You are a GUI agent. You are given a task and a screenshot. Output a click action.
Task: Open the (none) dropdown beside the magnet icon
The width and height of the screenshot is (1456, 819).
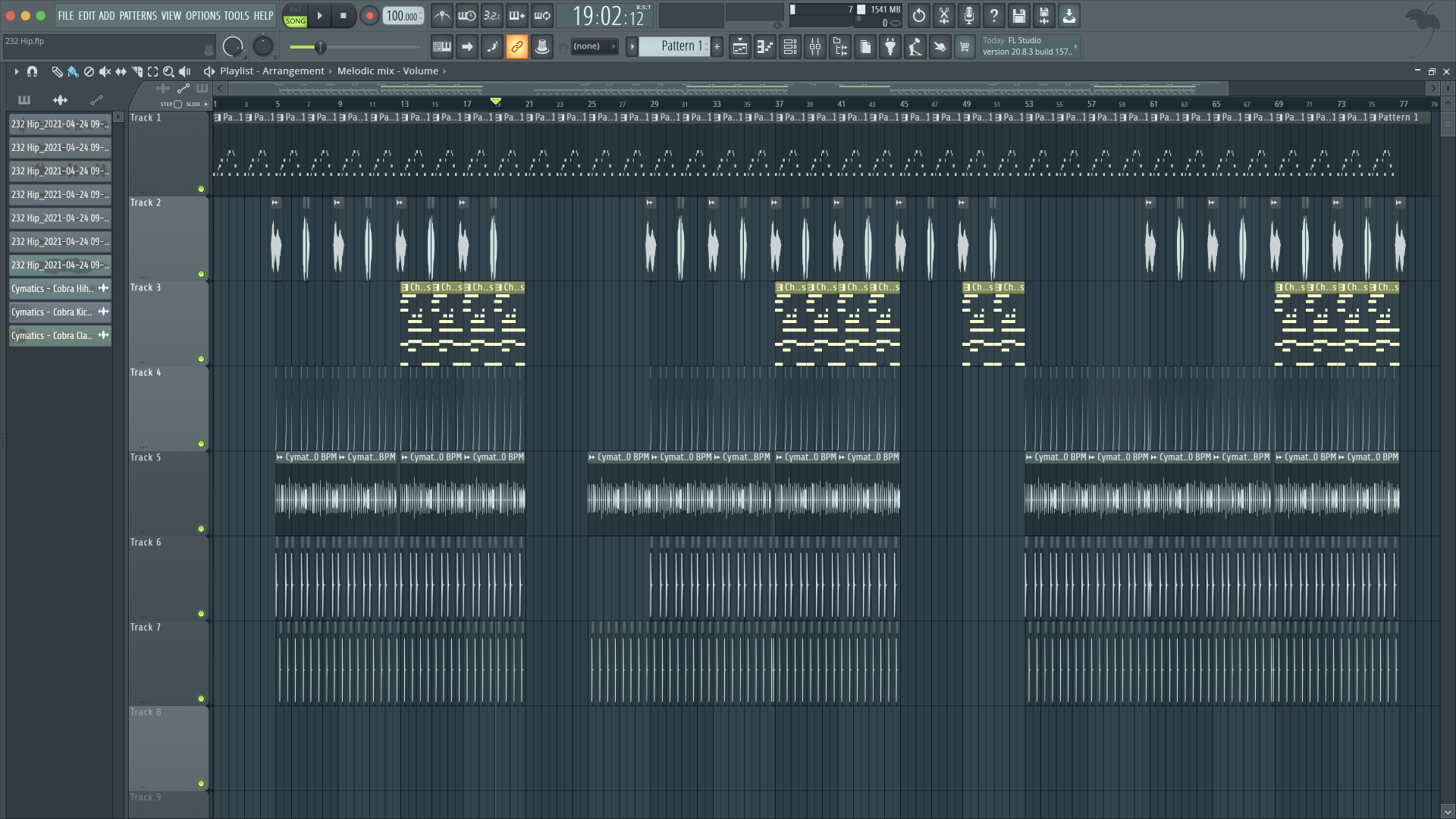(x=595, y=47)
